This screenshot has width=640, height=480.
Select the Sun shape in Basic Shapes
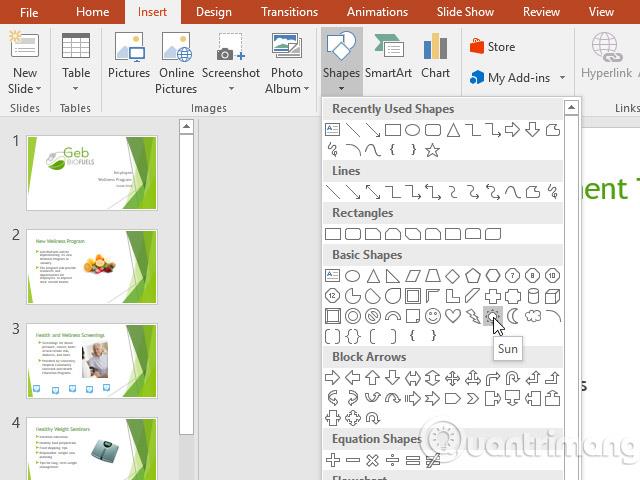[492, 316]
